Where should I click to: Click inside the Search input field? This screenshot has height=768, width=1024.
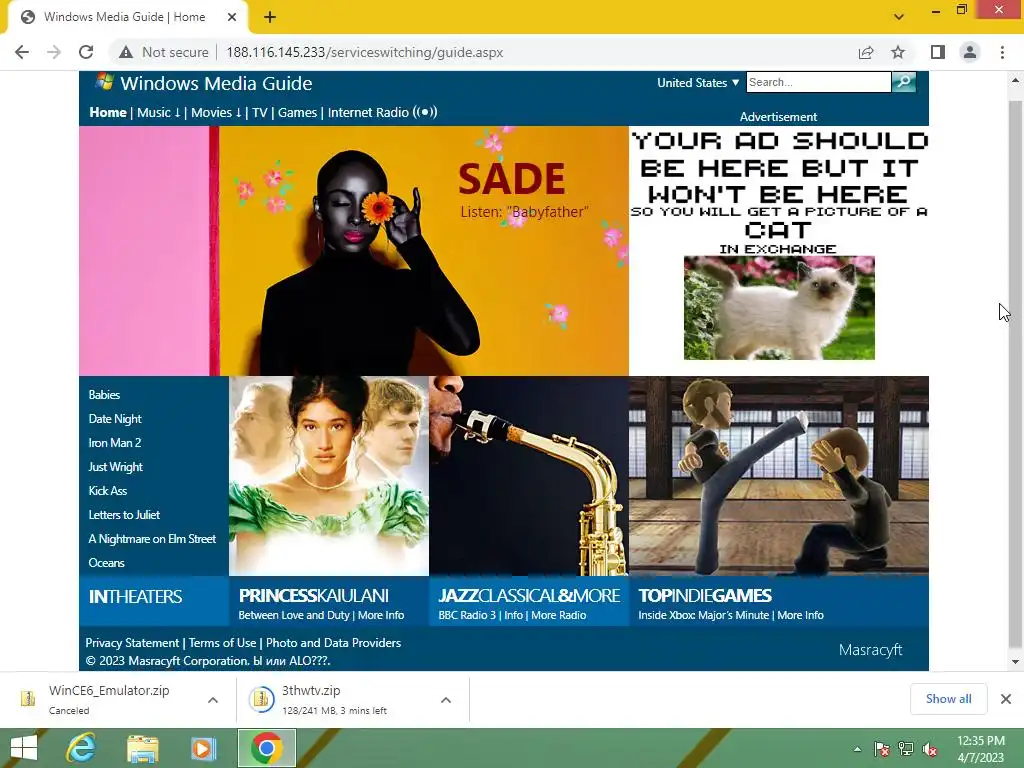pyautogui.click(x=818, y=82)
